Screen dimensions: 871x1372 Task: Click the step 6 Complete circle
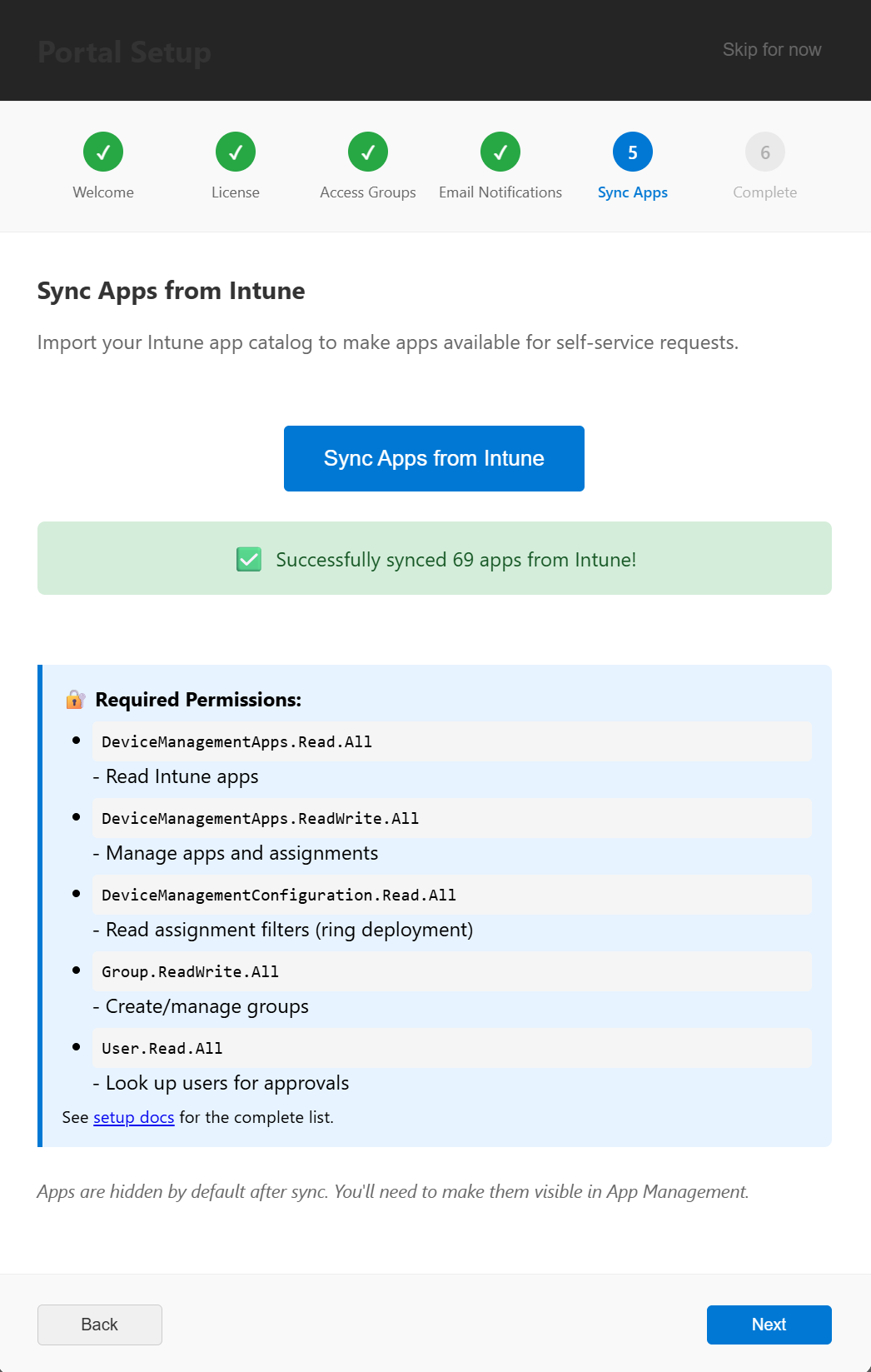click(765, 152)
